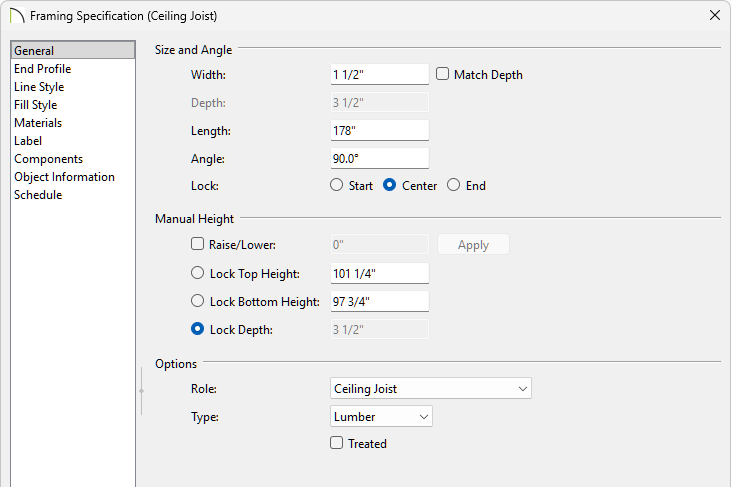Click the Length input field
Screen dimensions: 731x487
(x=379, y=130)
